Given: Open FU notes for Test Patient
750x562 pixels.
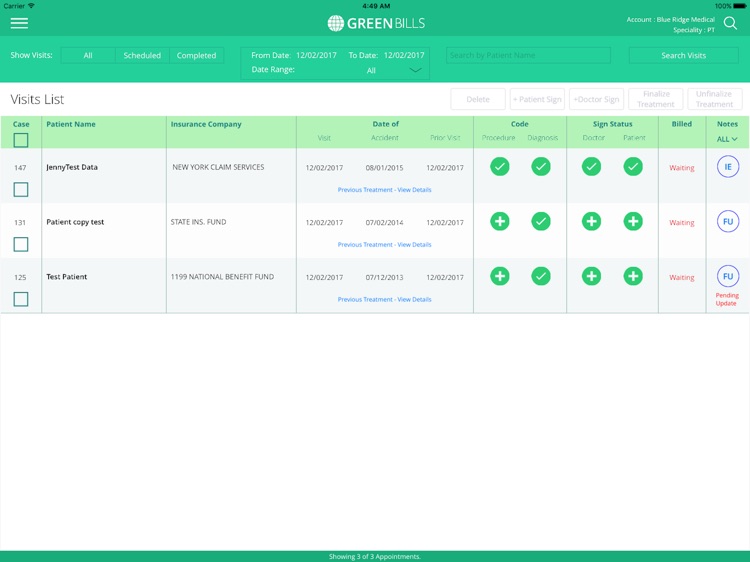Looking at the screenshot, I should click(728, 276).
